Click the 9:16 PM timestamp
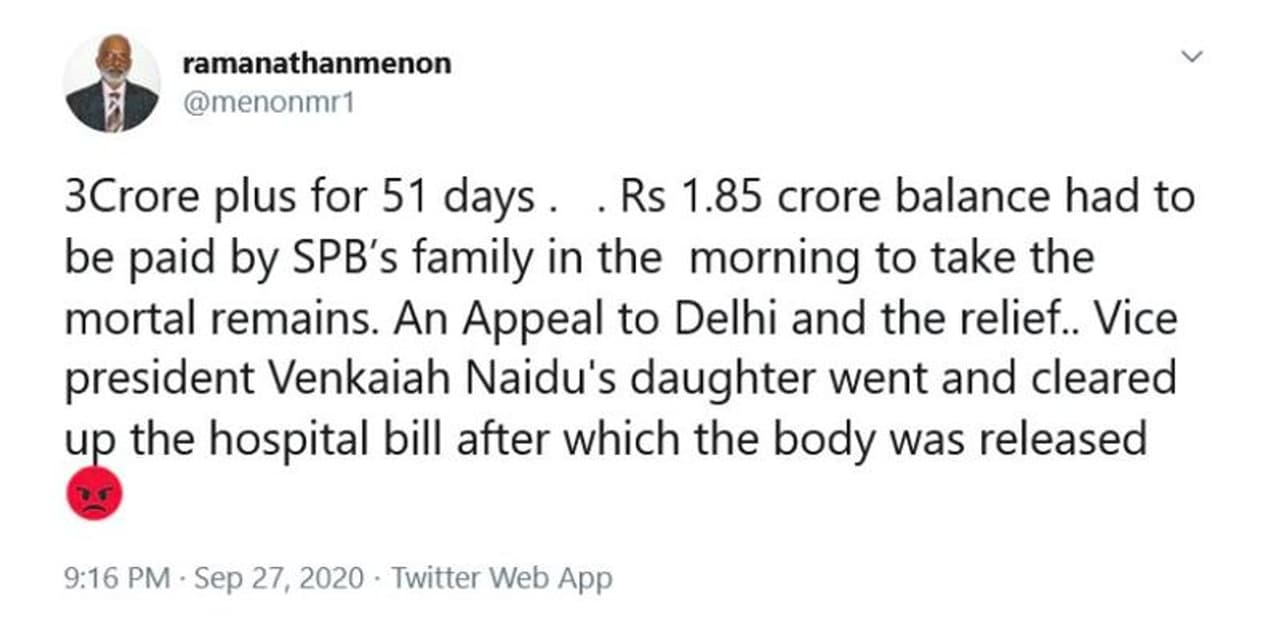The image size is (1280, 621). (x=118, y=578)
